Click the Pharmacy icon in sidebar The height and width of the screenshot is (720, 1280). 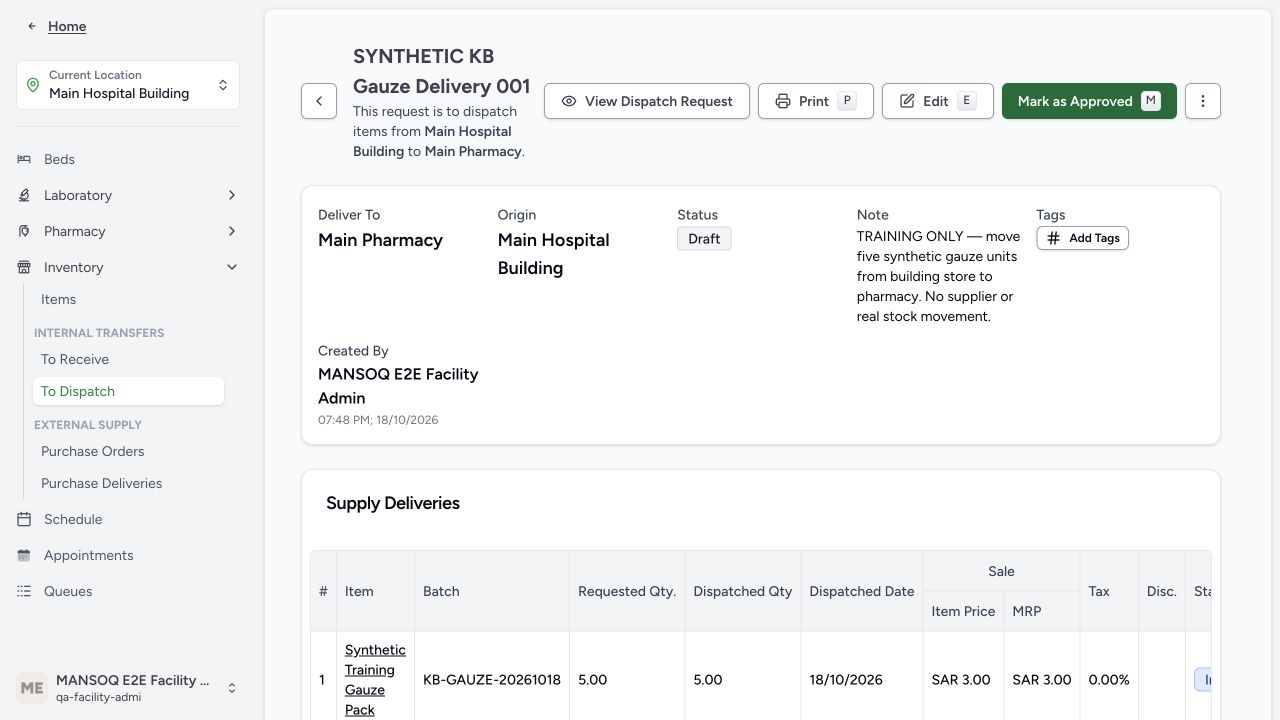pyautogui.click(x=24, y=231)
